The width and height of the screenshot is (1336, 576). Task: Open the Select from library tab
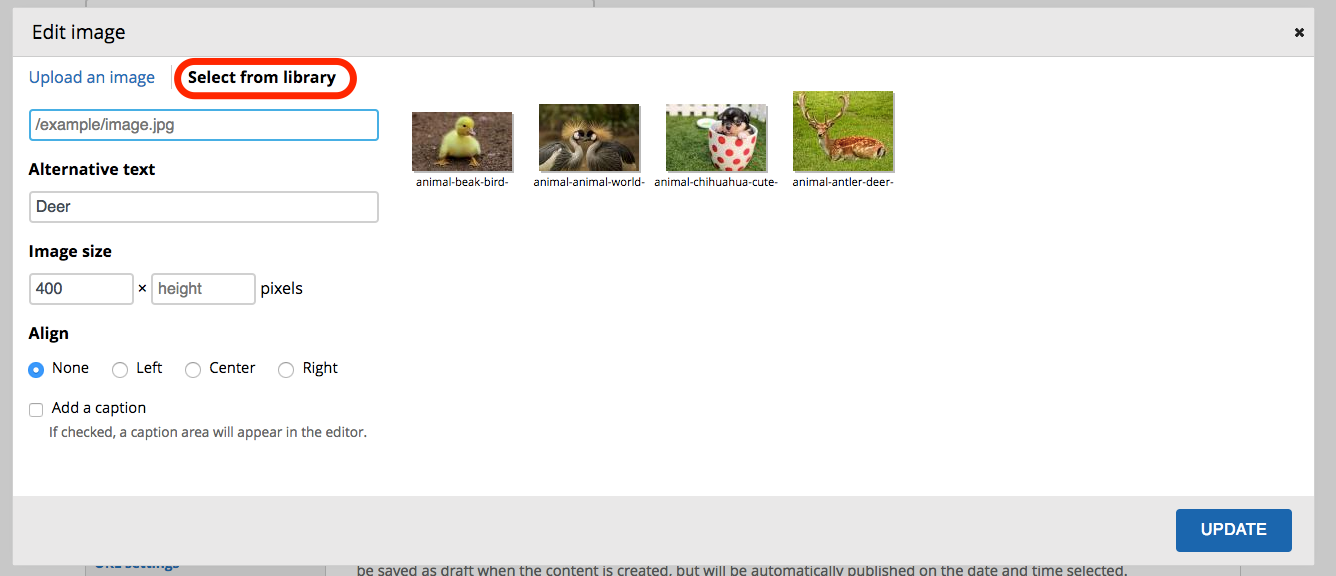coord(264,77)
